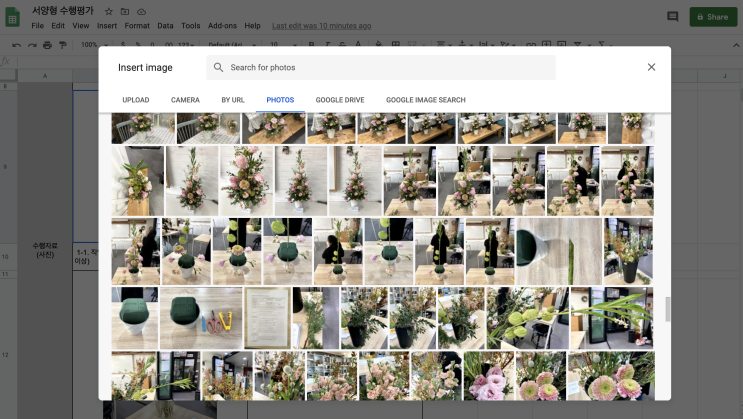Image resolution: width=743 pixels, height=419 pixels.
Task: Select arrangement photo on wooden stand with bamboo leaves
Action: (x=137, y=181)
